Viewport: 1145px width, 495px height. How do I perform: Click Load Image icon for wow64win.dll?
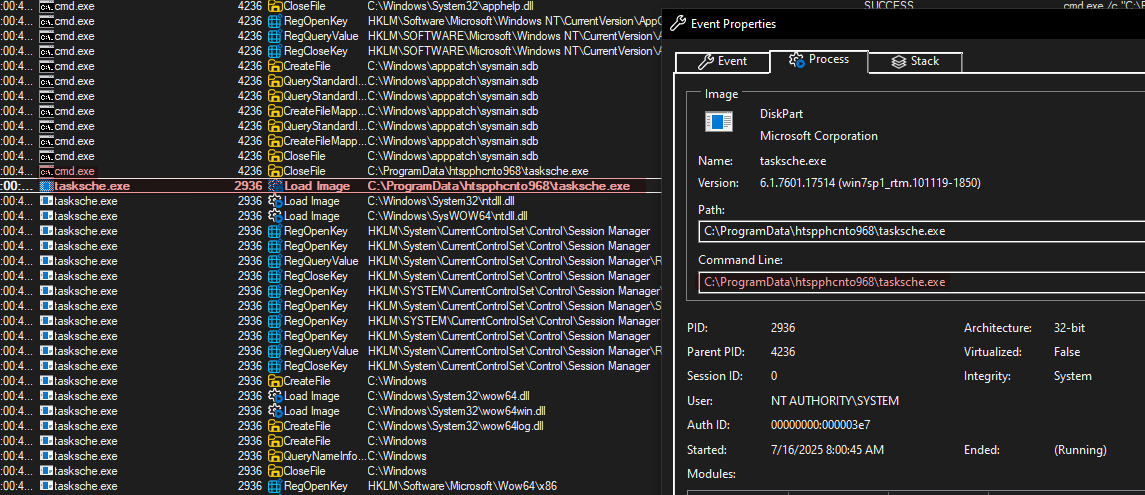(x=275, y=411)
